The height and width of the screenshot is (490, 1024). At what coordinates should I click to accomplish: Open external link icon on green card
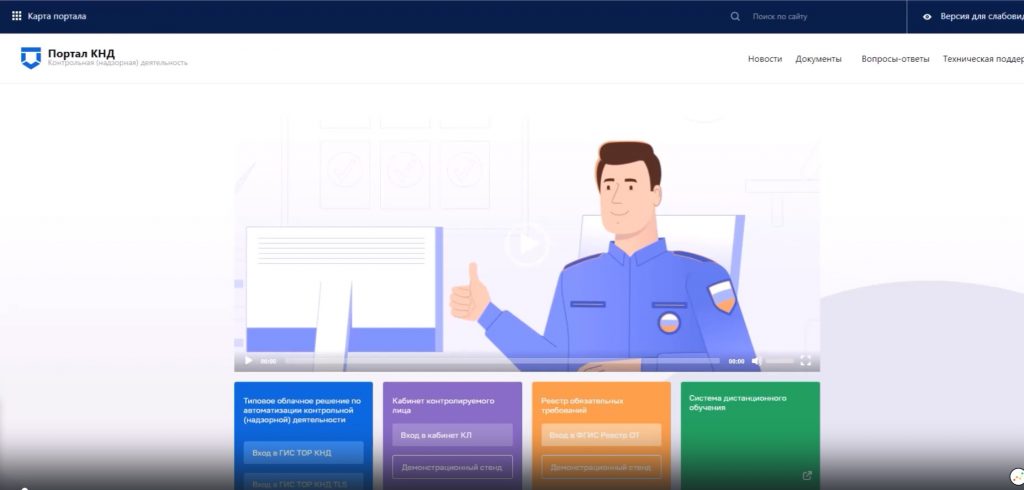[x=806, y=476]
